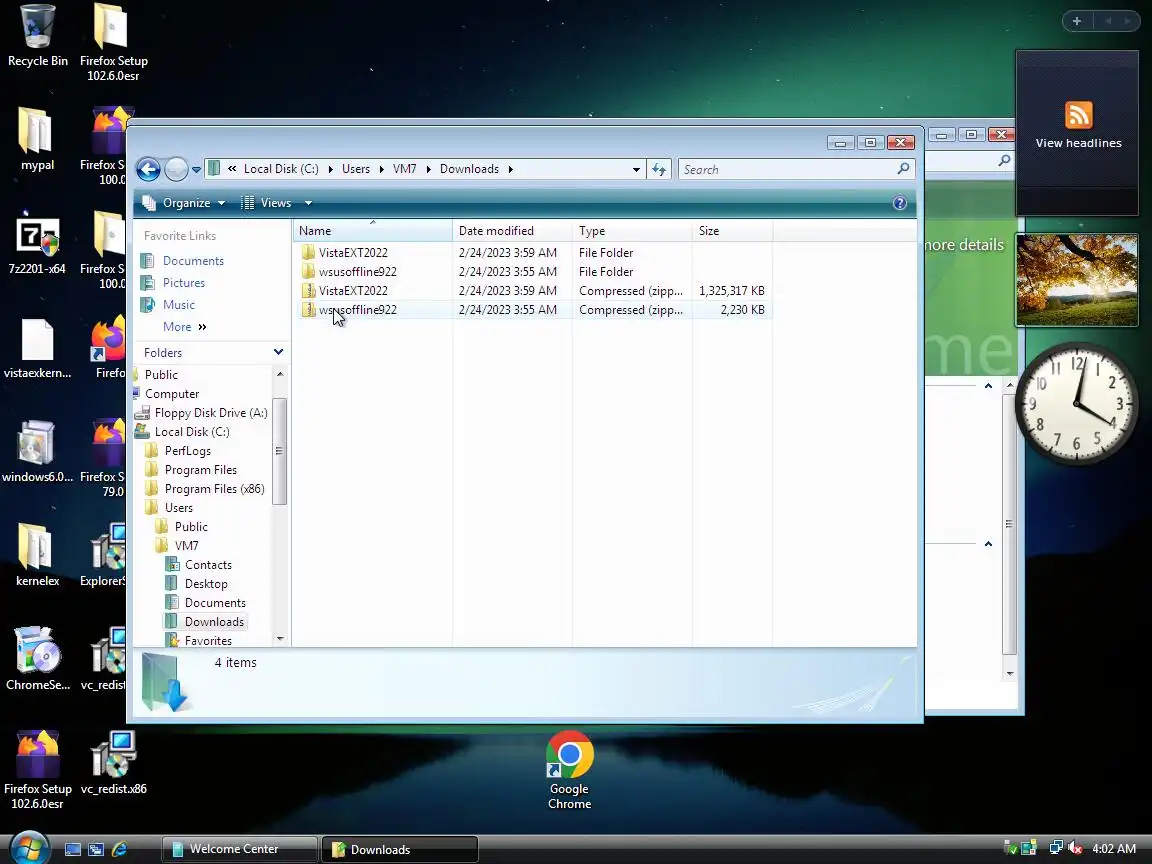
Task: Open the Organize dropdown menu
Action: tap(184, 204)
